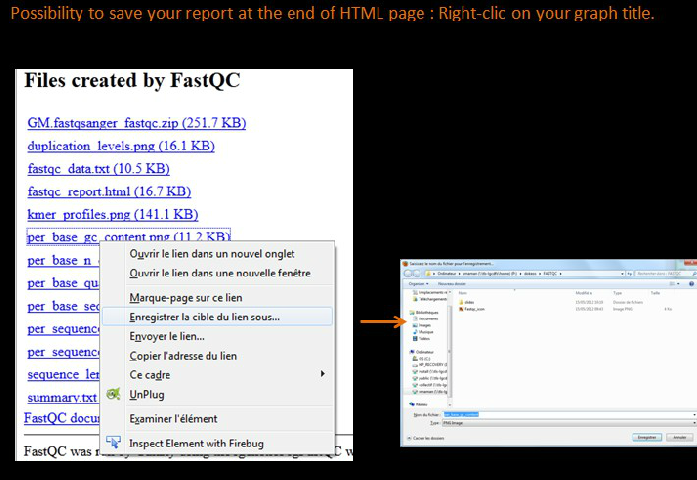697x480 pixels.
Task: Choose Ouvrir le lien dans un nouvel onglet
Action: coord(211,253)
